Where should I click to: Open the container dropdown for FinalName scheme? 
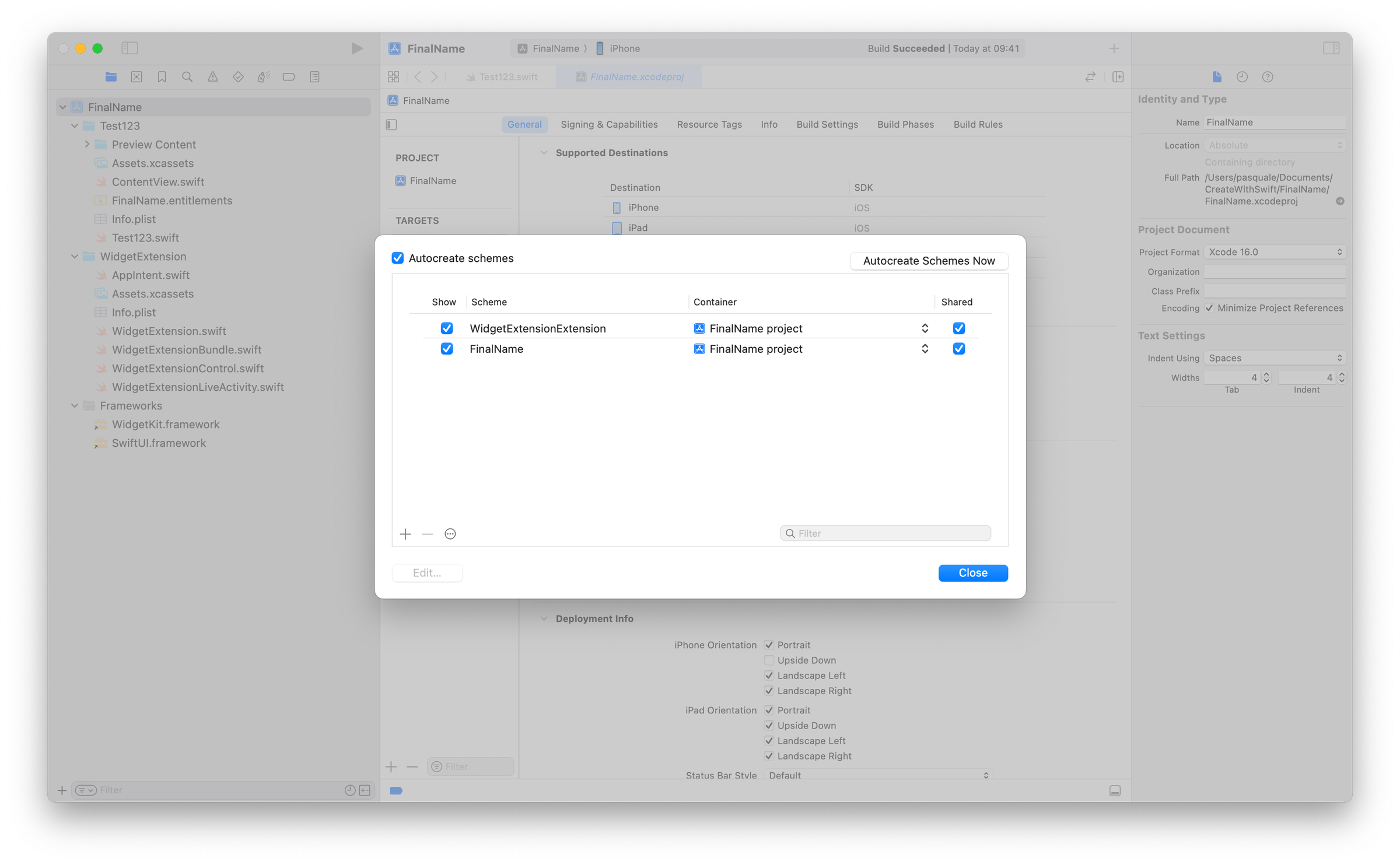tap(925, 348)
